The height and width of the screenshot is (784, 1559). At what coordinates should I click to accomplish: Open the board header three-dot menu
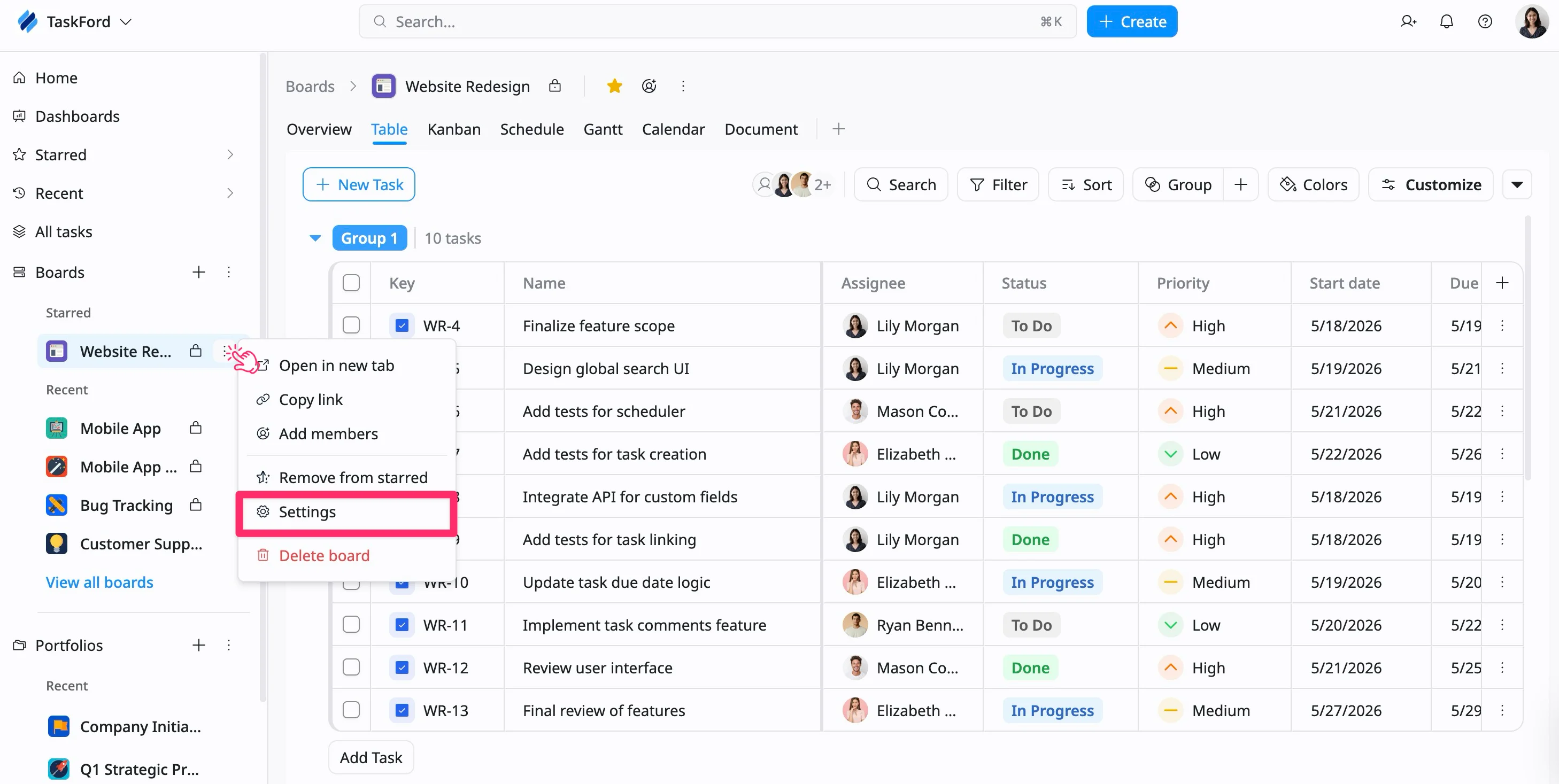pos(683,86)
